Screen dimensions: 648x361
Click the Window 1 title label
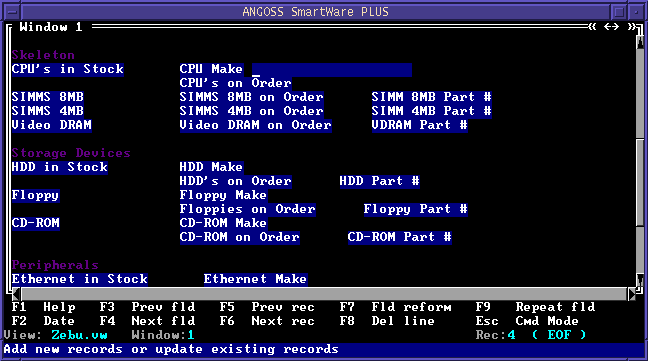[x=51, y=27]
